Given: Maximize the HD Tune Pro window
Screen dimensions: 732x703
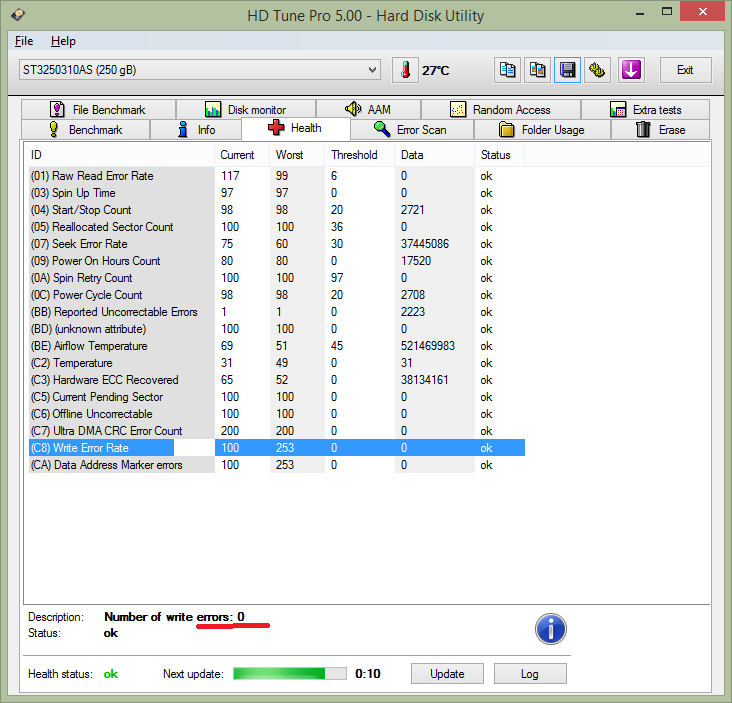Looking at the screenshot, I should point(667,12).
